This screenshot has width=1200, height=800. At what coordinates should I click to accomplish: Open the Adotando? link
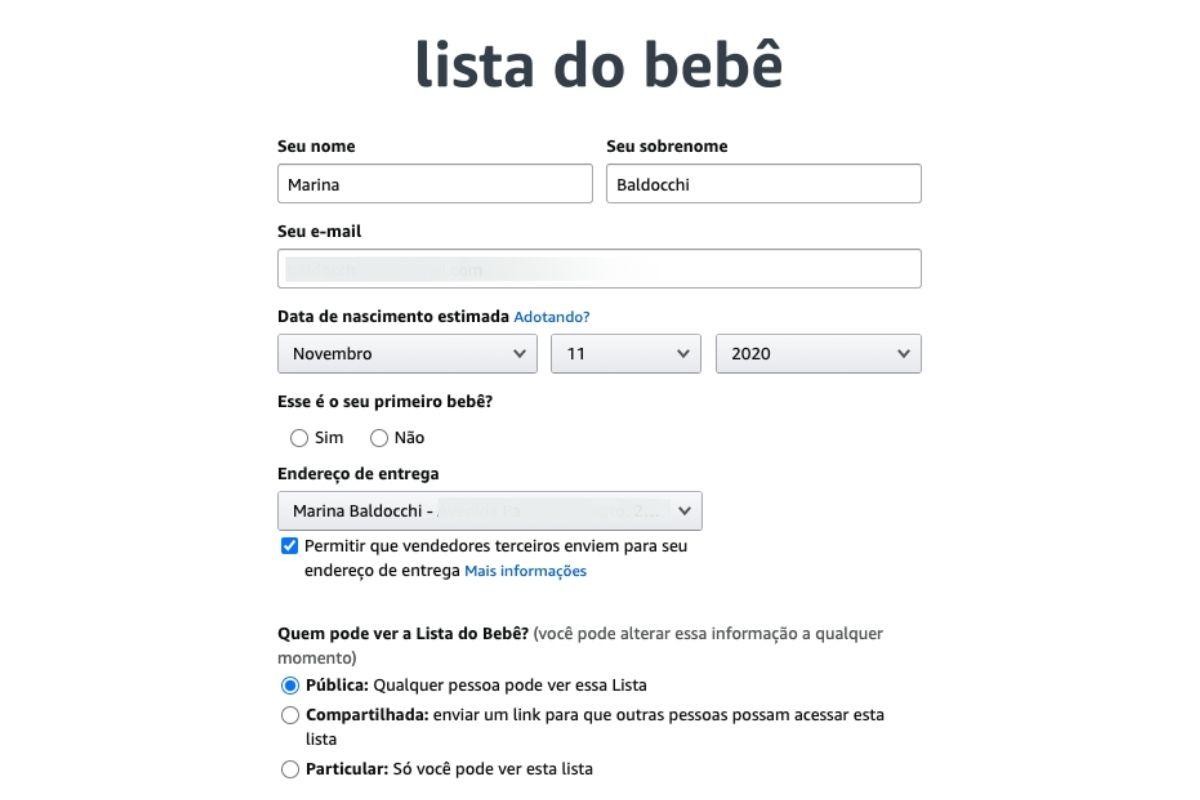552,317
